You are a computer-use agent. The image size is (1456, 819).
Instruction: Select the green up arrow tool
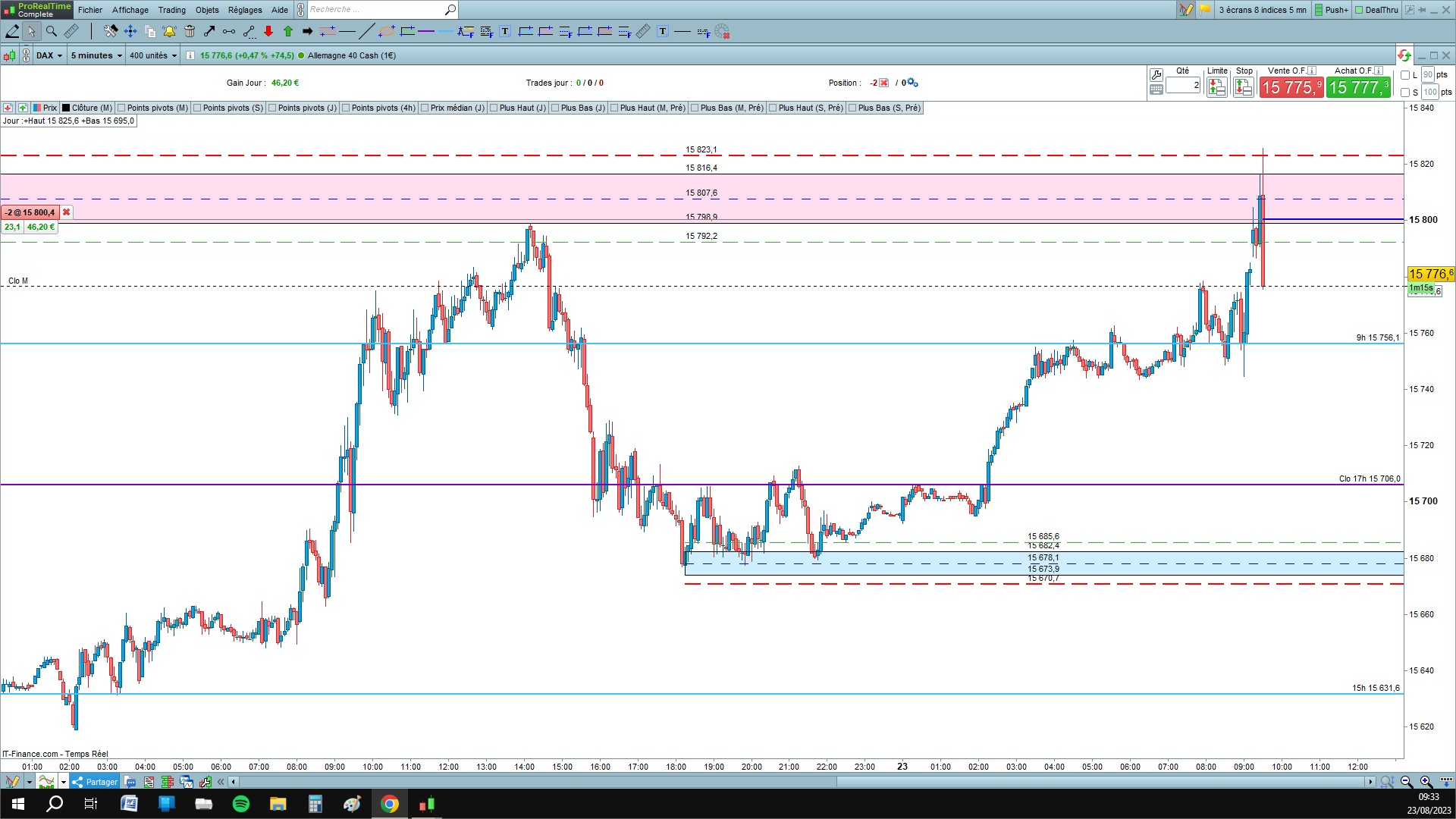(288, 31)
